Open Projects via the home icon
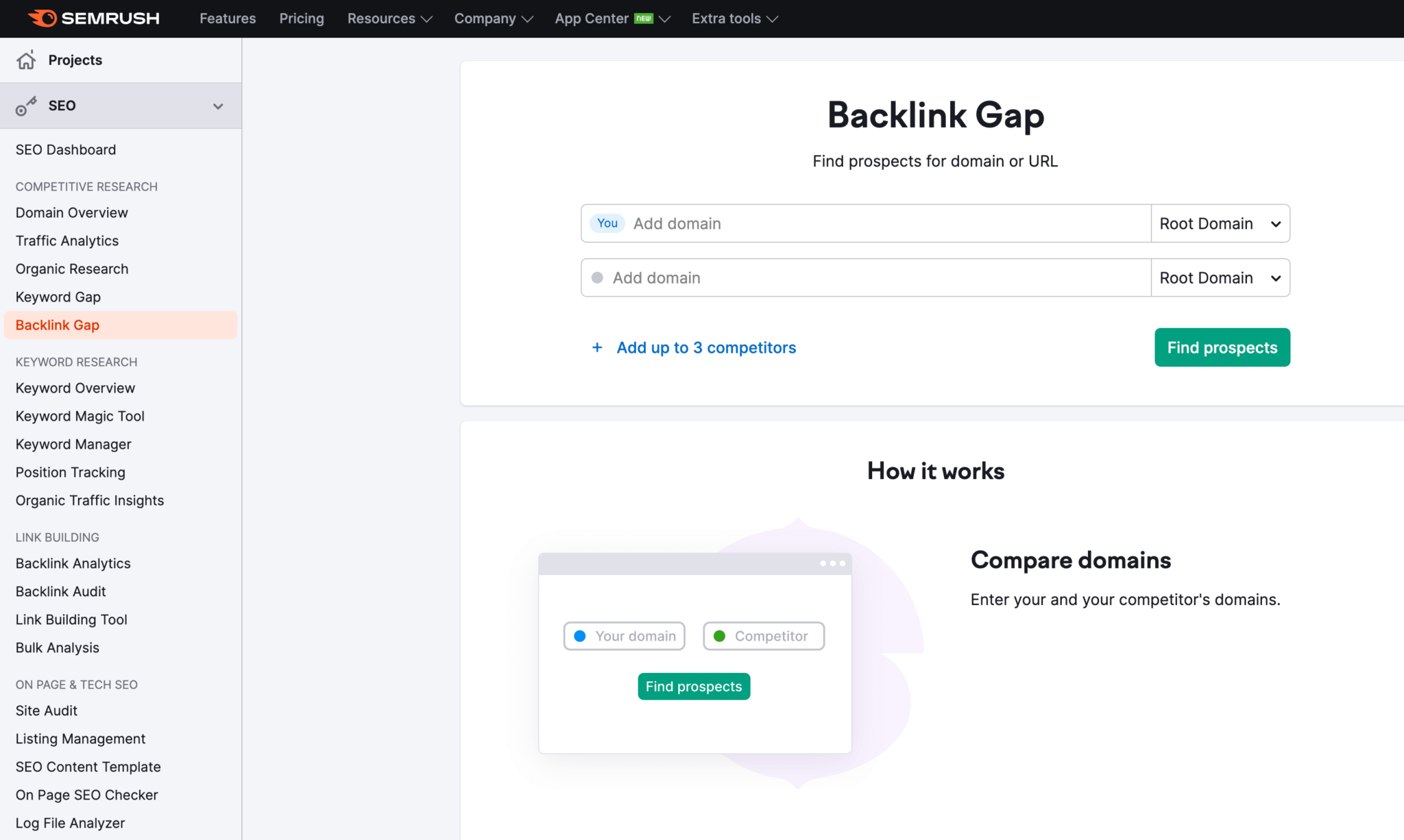 tap(26, 60)
